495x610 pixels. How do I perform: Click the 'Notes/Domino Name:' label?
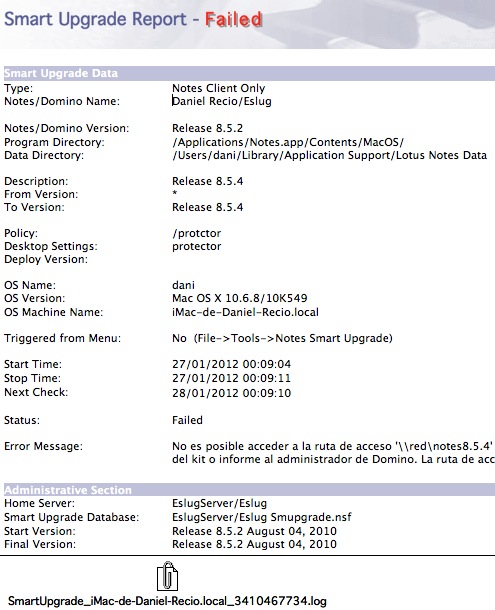[x=62, y=102]
